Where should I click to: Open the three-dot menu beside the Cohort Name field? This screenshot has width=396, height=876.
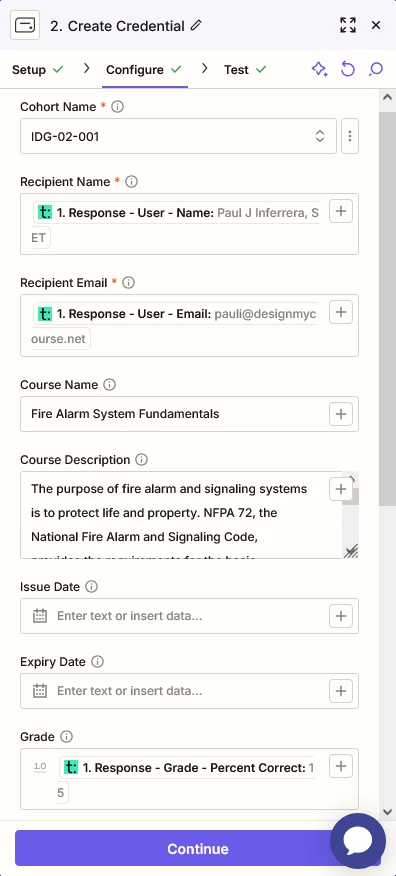point(350,136)
